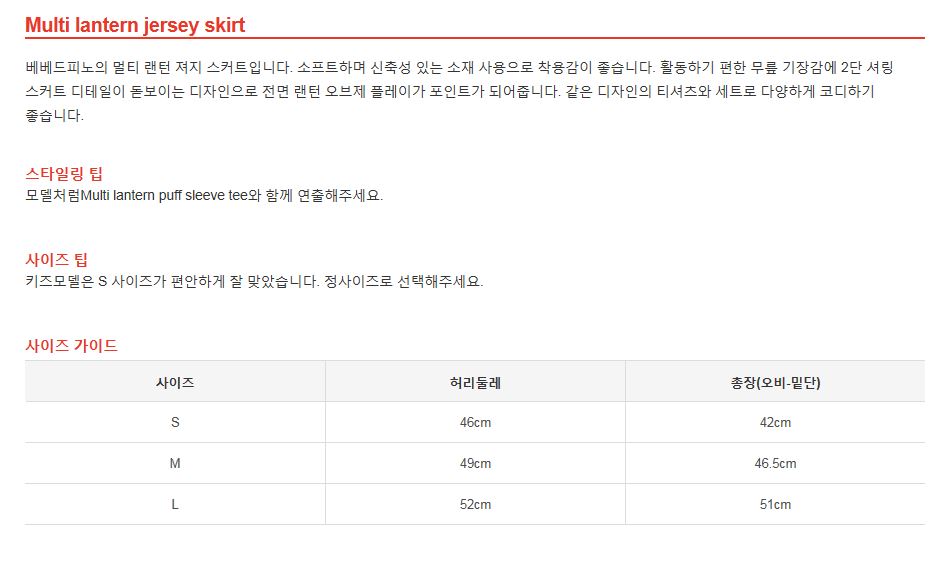Select the 사이즈 팁 heading
The height and width of the screenshot is (567, 945).
[59, 260]
